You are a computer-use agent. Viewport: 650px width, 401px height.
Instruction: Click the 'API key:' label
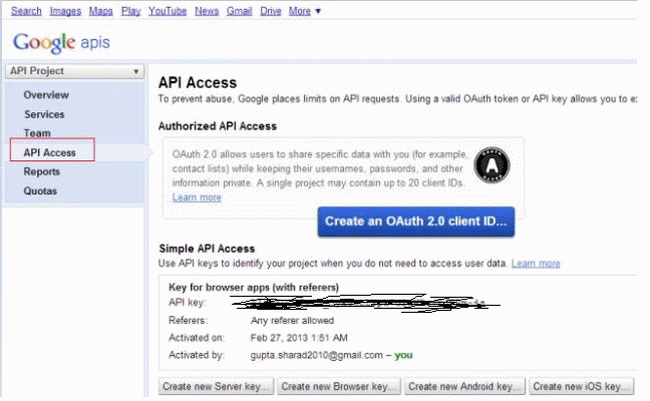(x=187, y=302)
